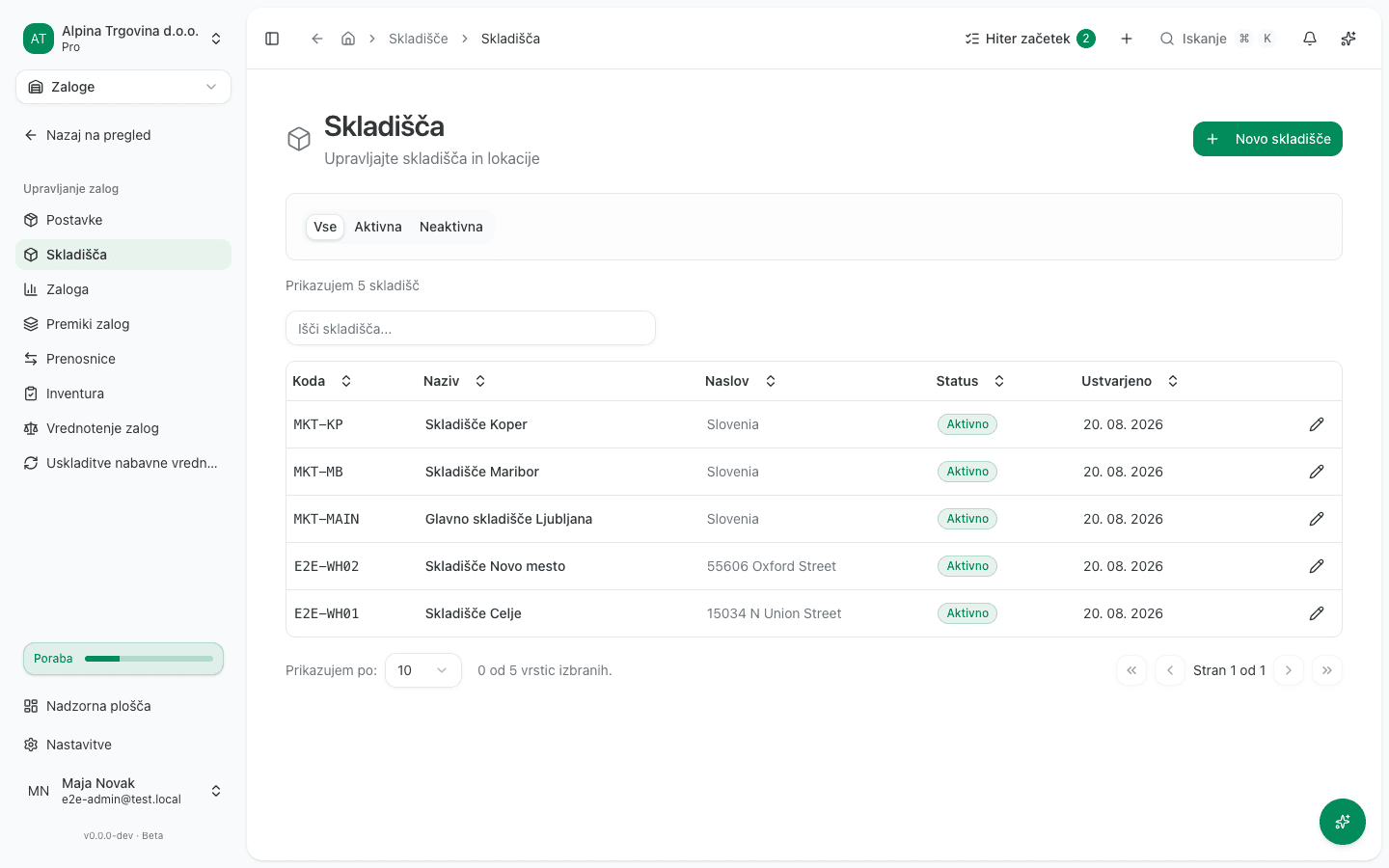Open rows per page dropdown
Screen dimensions: 1389x868
[x=423, y=670]
